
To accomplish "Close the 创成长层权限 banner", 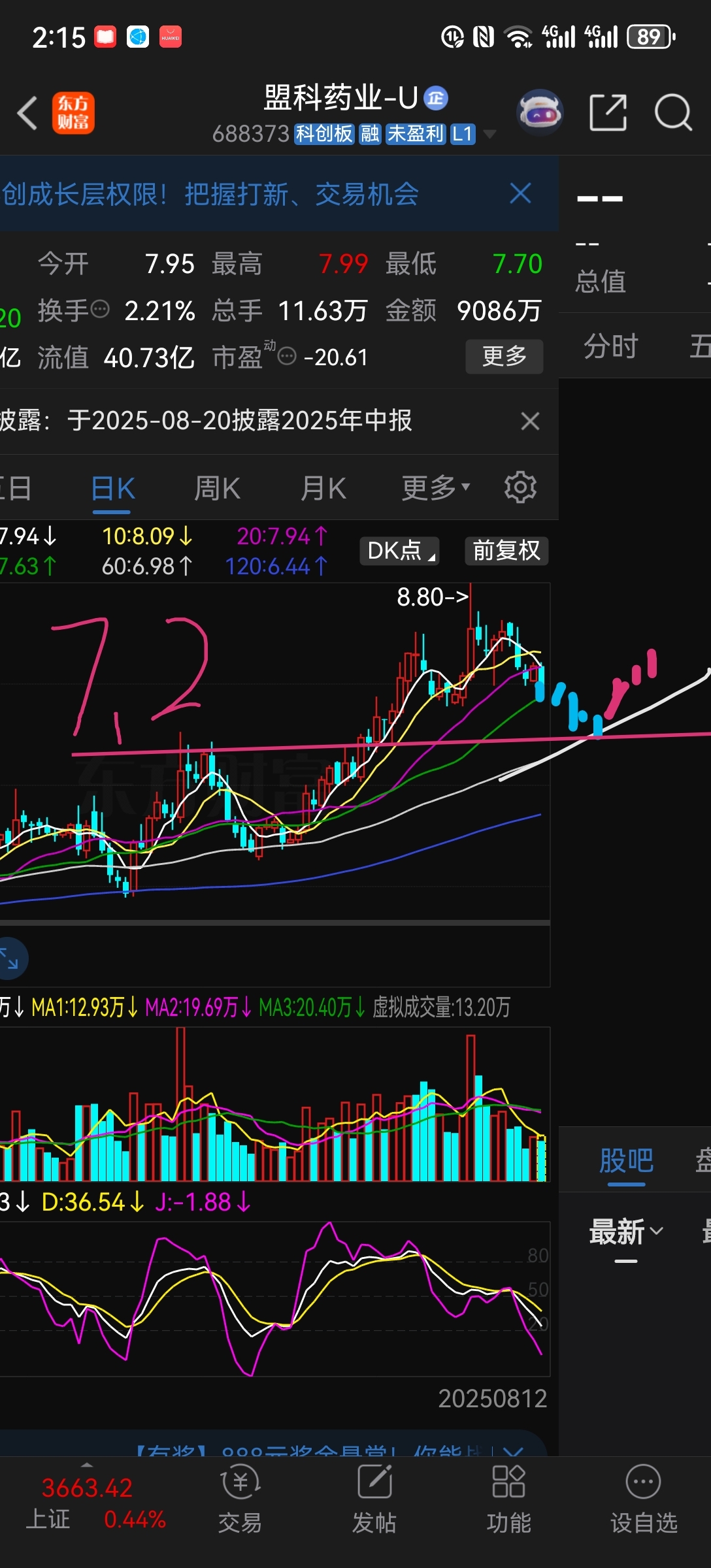I will [x=520, y=193].
